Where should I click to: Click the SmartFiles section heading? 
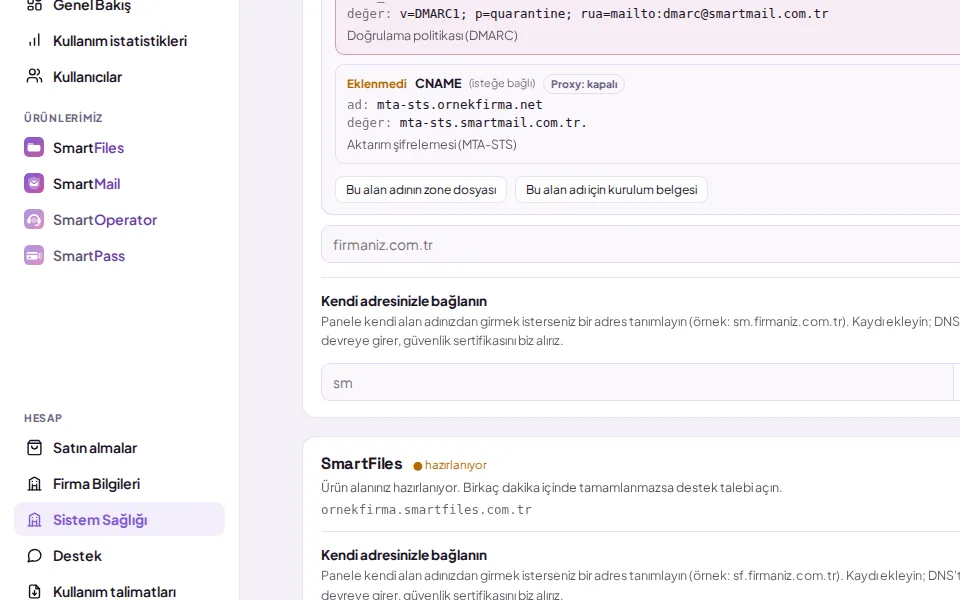click(x=362, y=463)
